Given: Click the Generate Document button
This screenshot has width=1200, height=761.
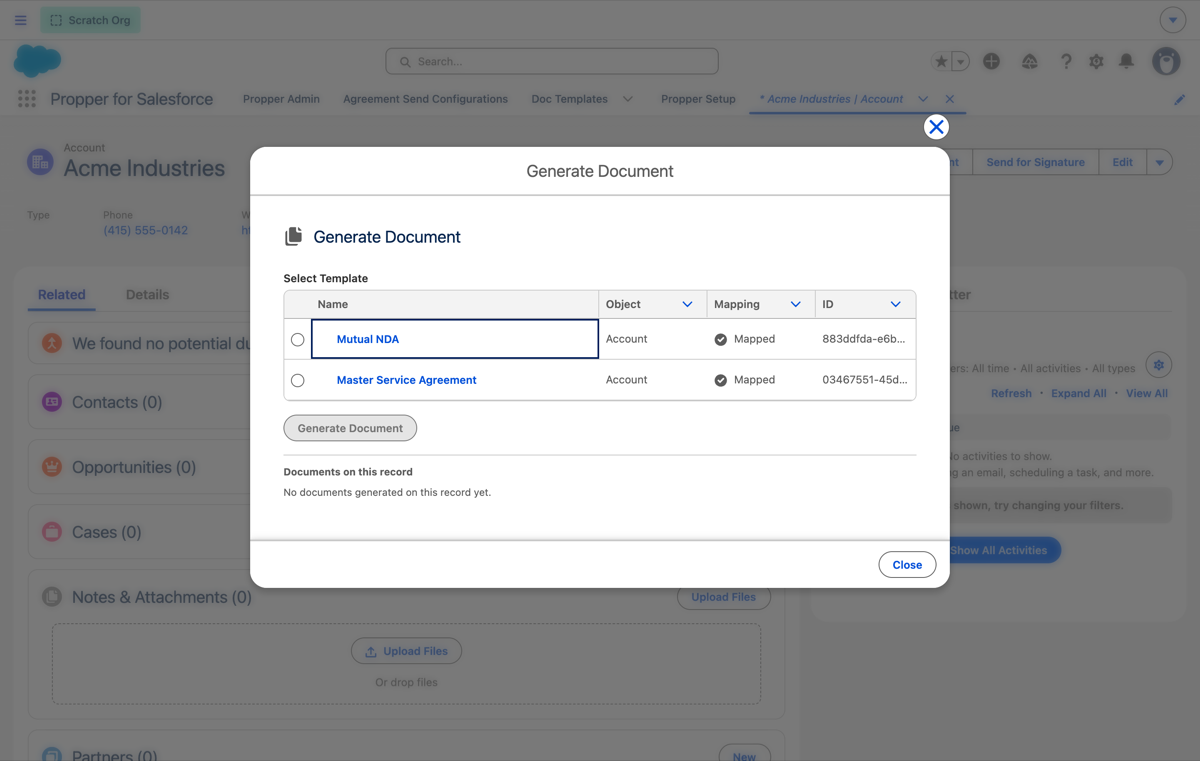Looking at the screenshot, I should 350,428.
